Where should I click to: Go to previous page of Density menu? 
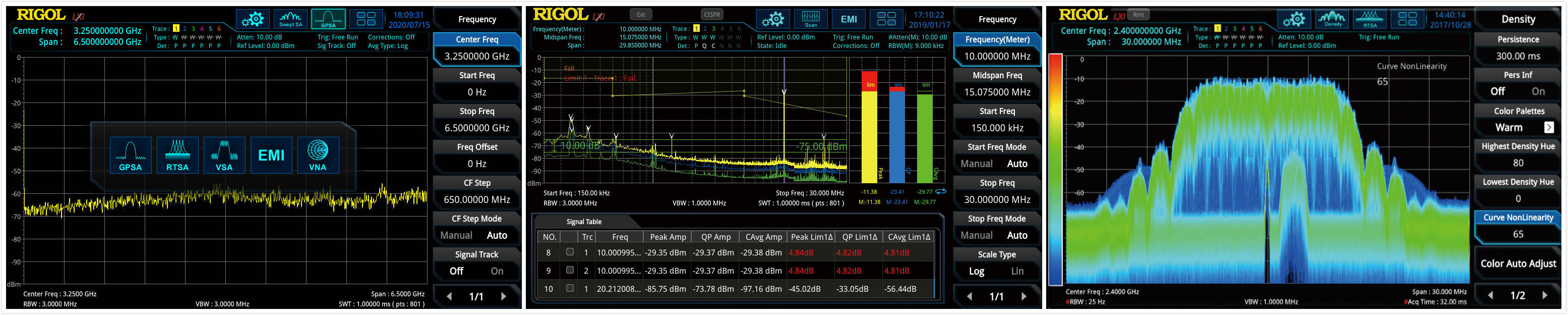pyautogui.click(x=1491, y=295)
